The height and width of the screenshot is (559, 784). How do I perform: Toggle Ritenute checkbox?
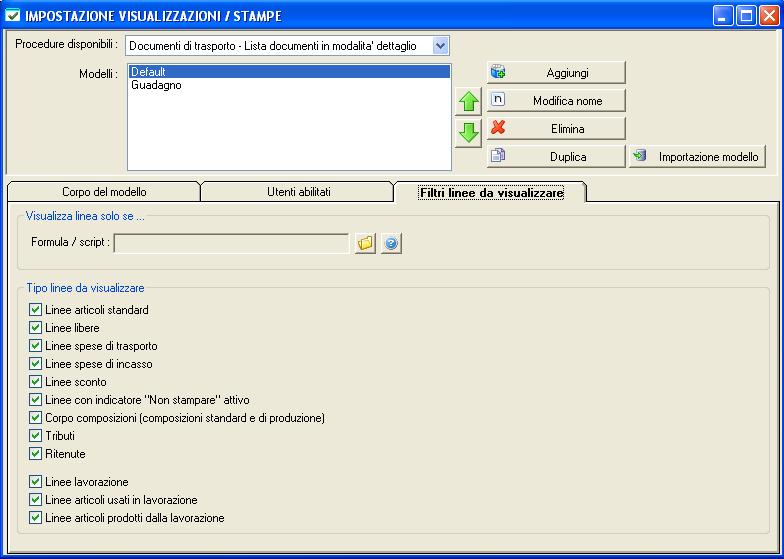[35, 454]
